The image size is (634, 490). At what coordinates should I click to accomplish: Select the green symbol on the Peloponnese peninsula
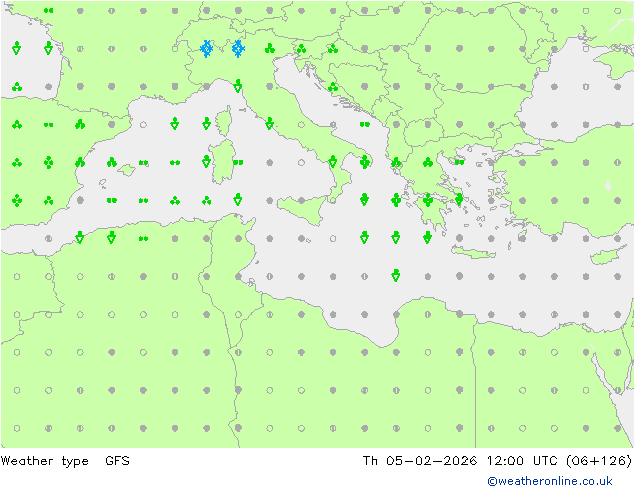tap(428, 200)
